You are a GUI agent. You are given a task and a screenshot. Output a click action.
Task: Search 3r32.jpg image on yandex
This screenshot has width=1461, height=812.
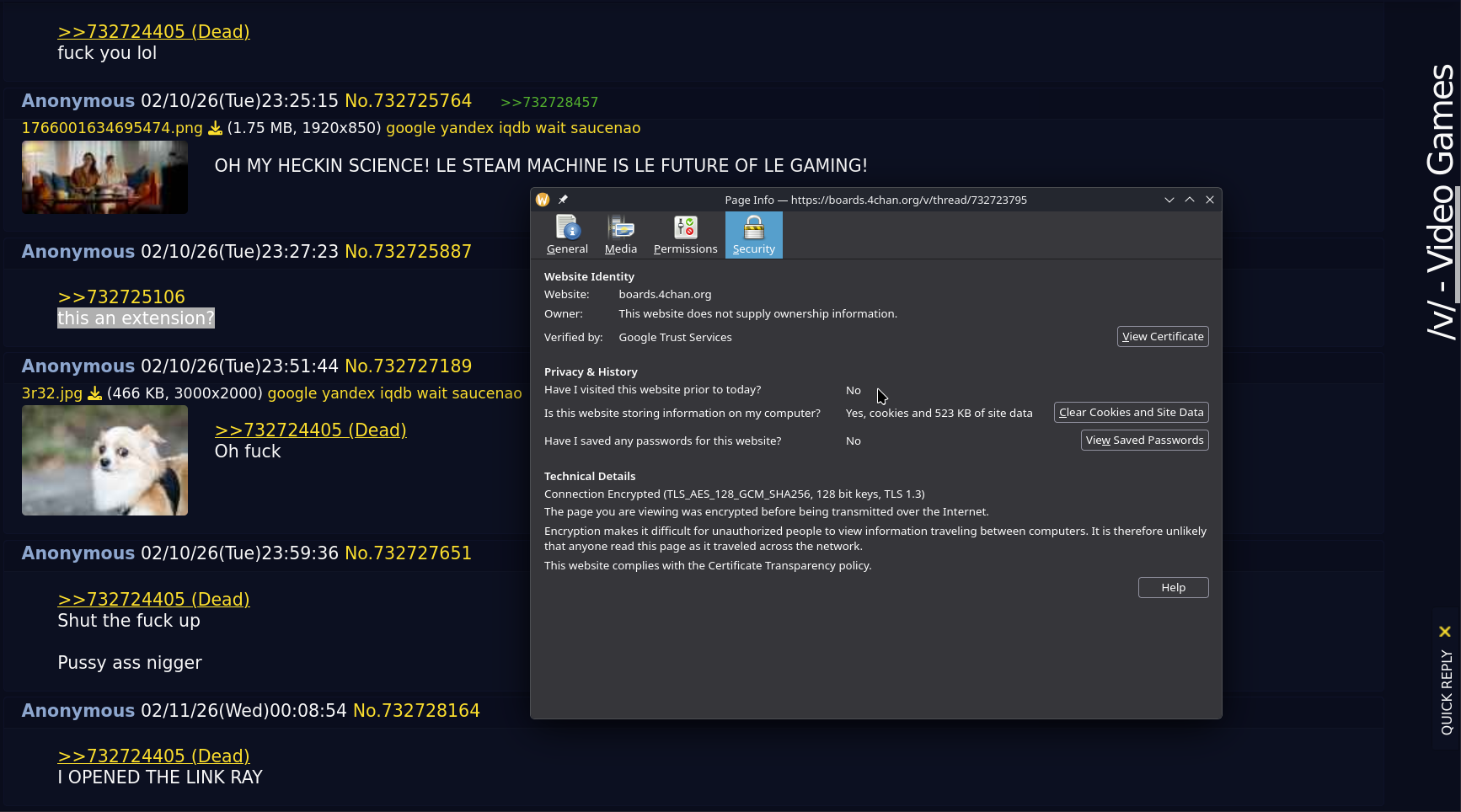pyautogui.click(x=349, y=393)
